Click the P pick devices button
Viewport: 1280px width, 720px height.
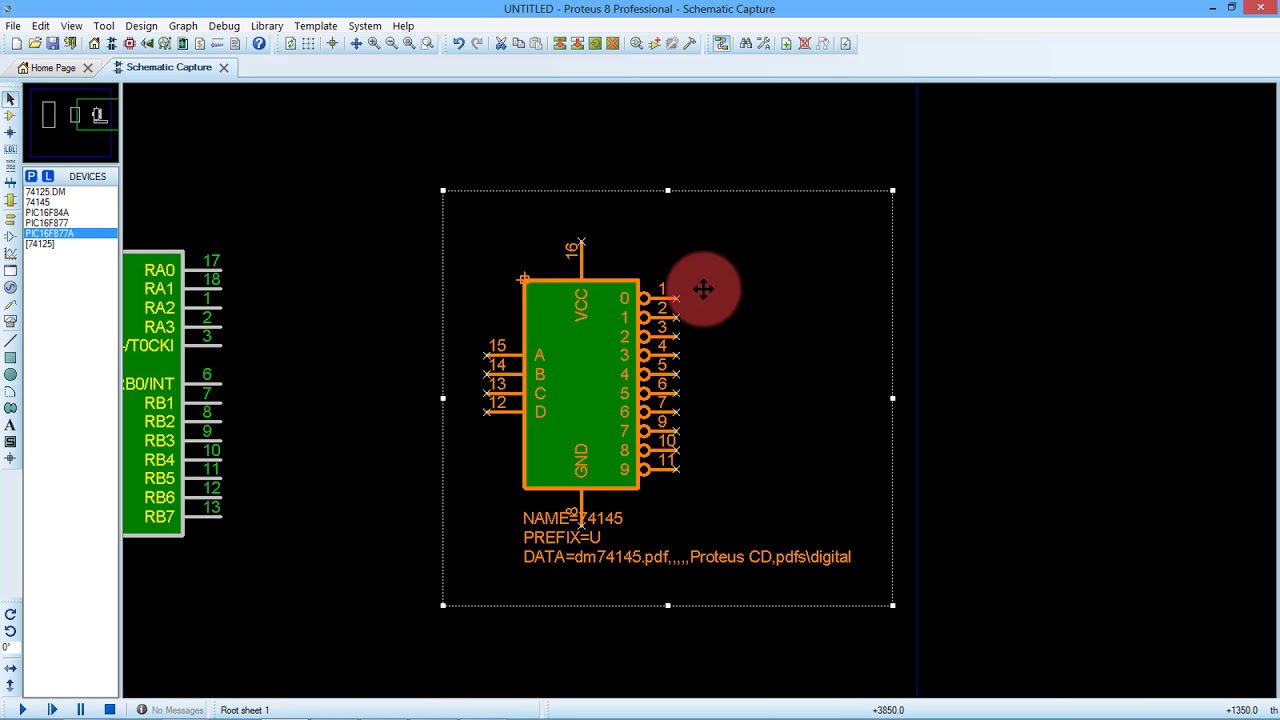pyautogui.click(x=31, y=176)
